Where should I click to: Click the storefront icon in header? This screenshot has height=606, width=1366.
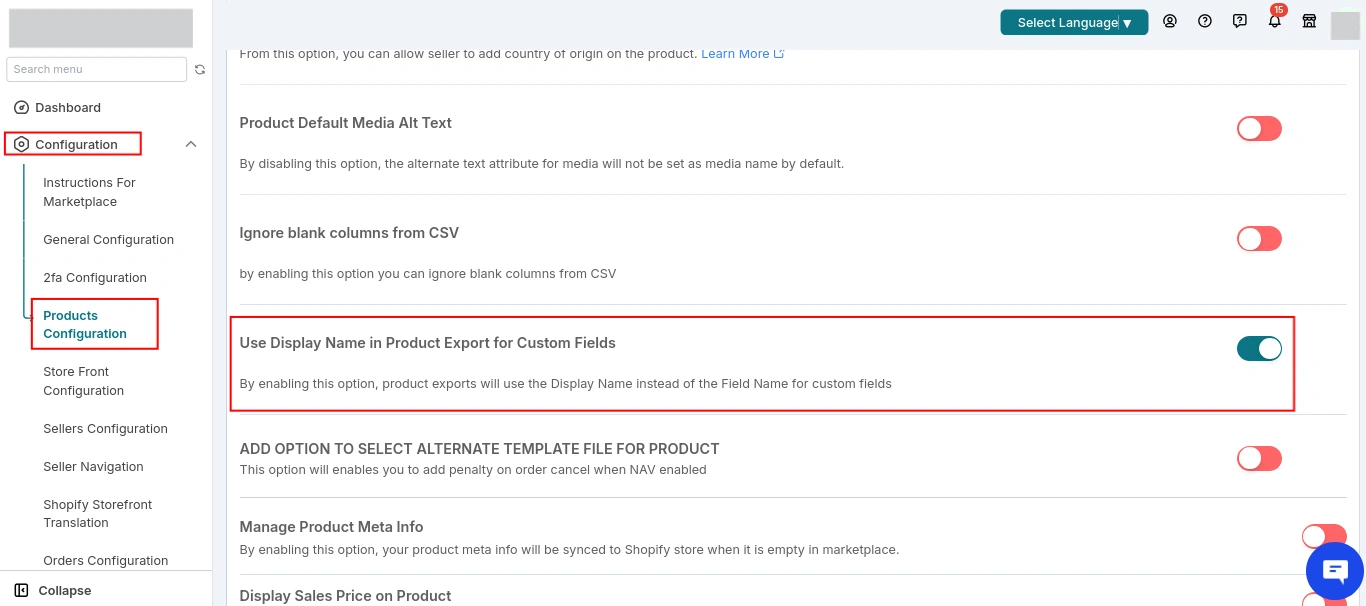[x=1309, y=21]
